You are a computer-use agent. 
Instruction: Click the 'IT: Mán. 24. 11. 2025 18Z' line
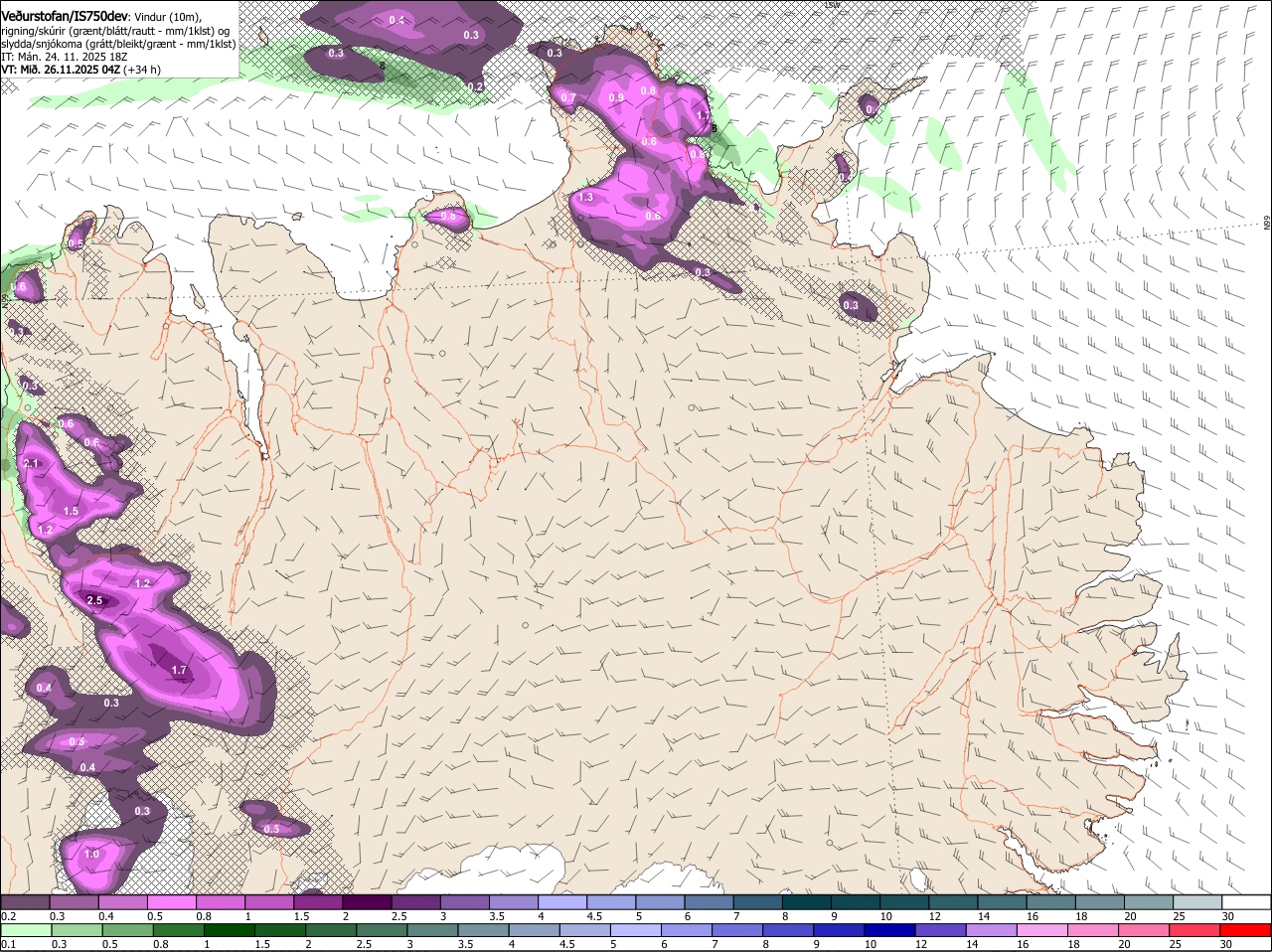point(64,57)
